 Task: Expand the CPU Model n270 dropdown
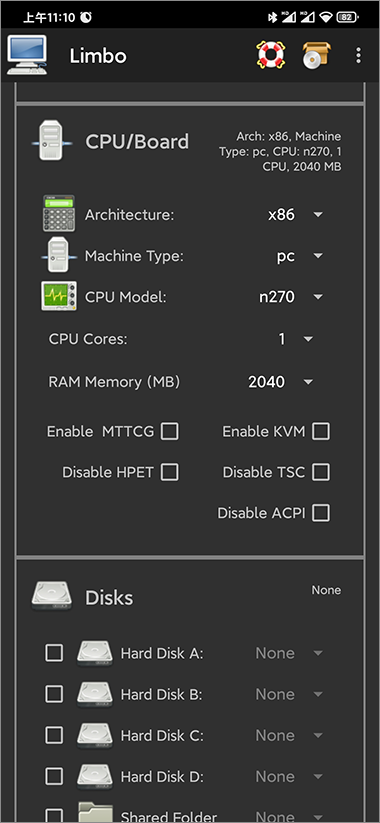point(291,297)
